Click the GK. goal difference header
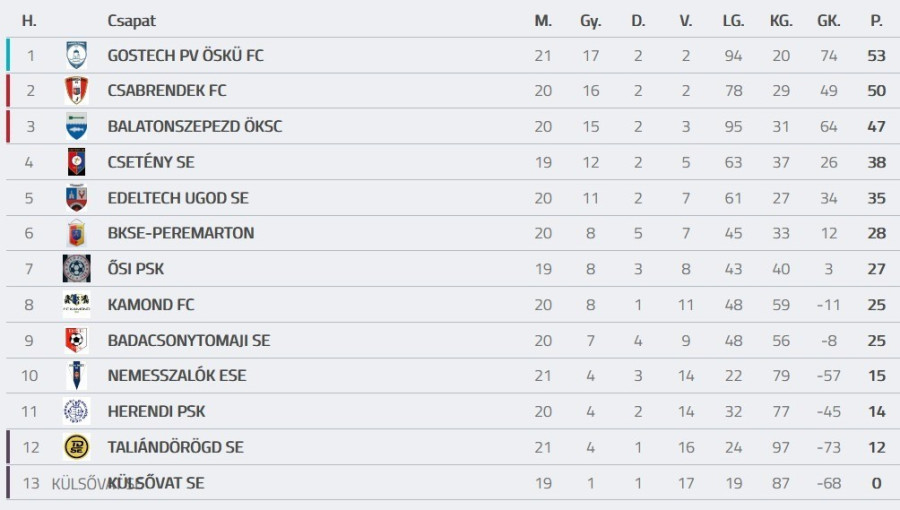This screenshot has height=510, width=900. tap(829, 21)
